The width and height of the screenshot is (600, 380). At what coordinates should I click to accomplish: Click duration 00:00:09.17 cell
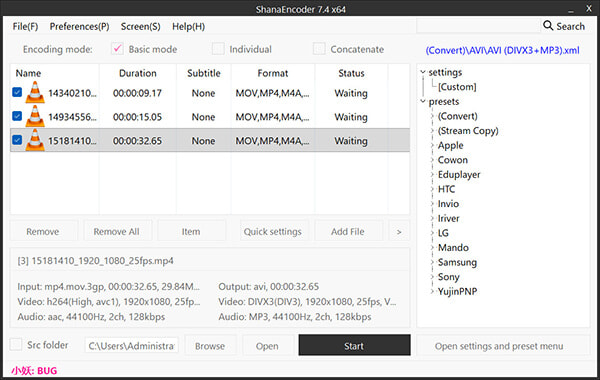pyautogui.click(x=137, y=93)
